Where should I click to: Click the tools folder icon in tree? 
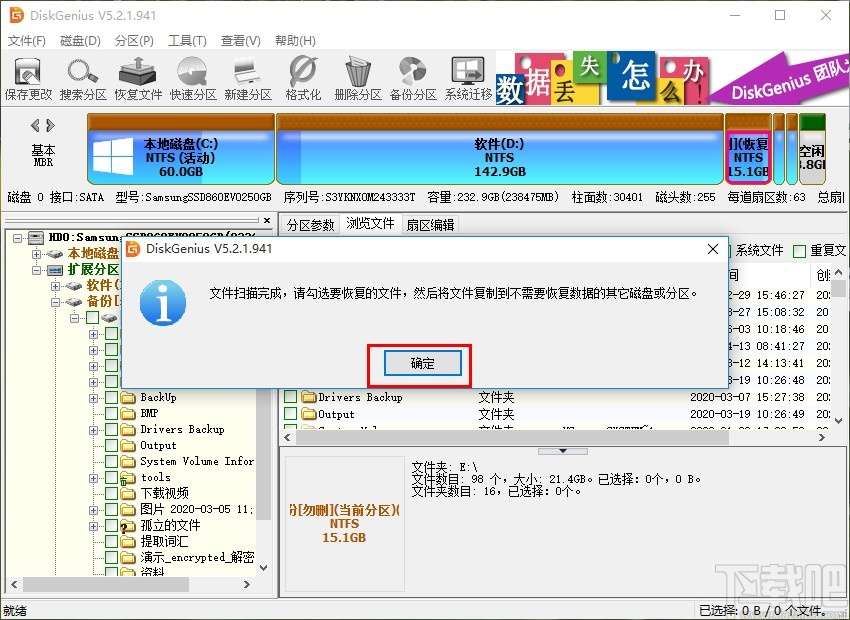click(x=128, y=478)
